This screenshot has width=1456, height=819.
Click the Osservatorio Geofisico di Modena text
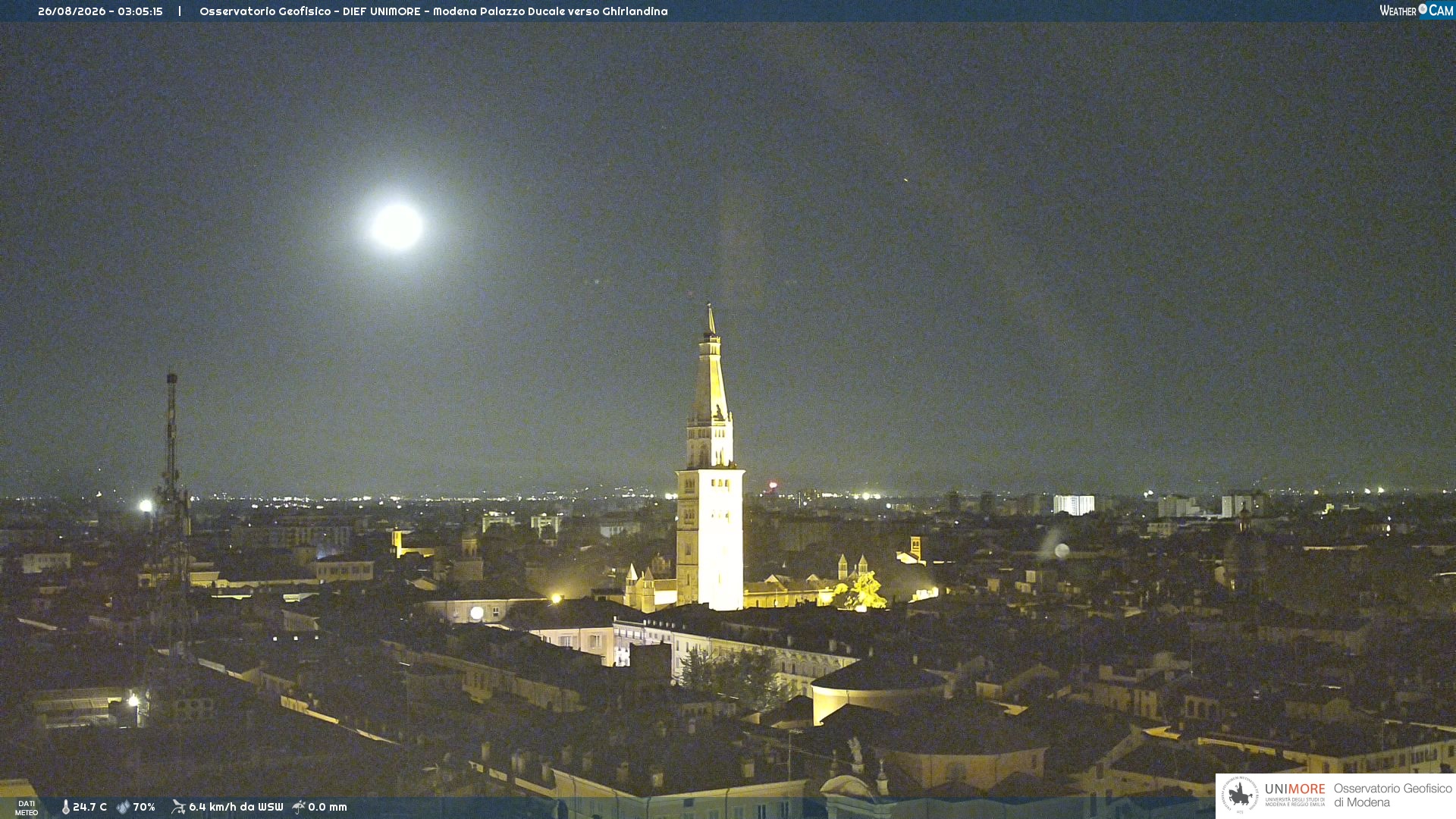click(x=1393, y=795)
